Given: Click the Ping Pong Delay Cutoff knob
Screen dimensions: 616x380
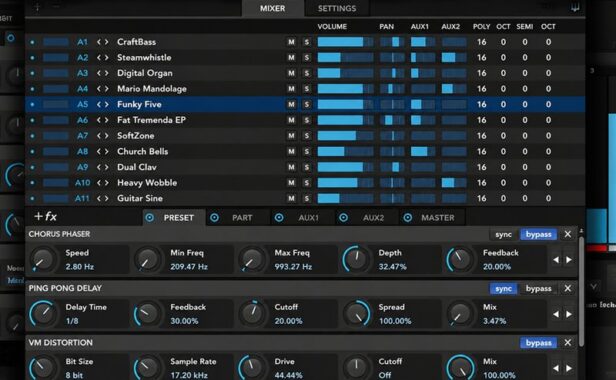Looking at the screenshot, I should 252,314.
